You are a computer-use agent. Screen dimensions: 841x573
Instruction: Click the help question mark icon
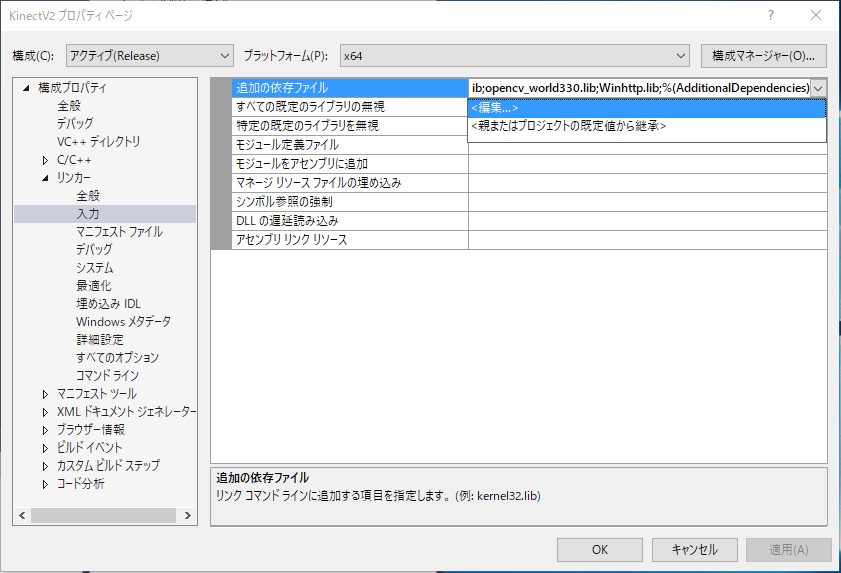771,16
